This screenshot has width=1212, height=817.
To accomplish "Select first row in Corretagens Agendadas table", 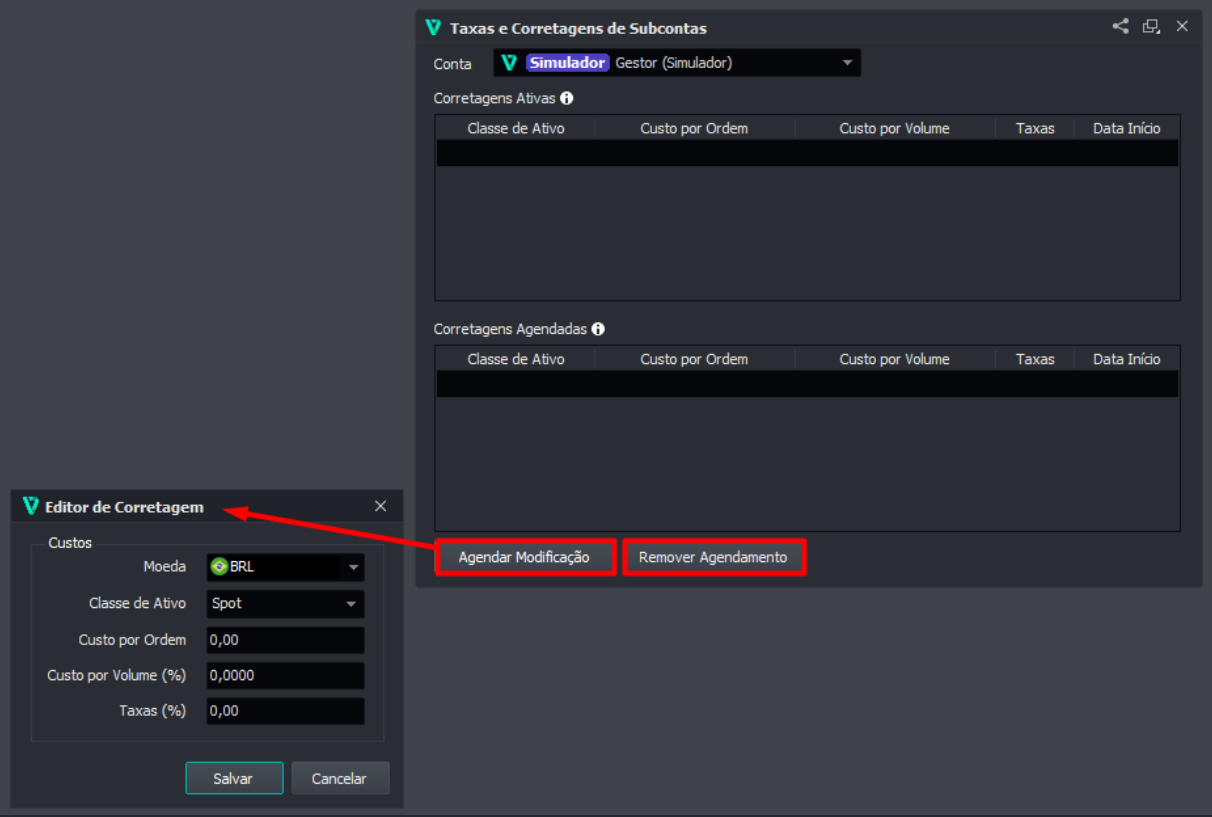I will point(807,384).
